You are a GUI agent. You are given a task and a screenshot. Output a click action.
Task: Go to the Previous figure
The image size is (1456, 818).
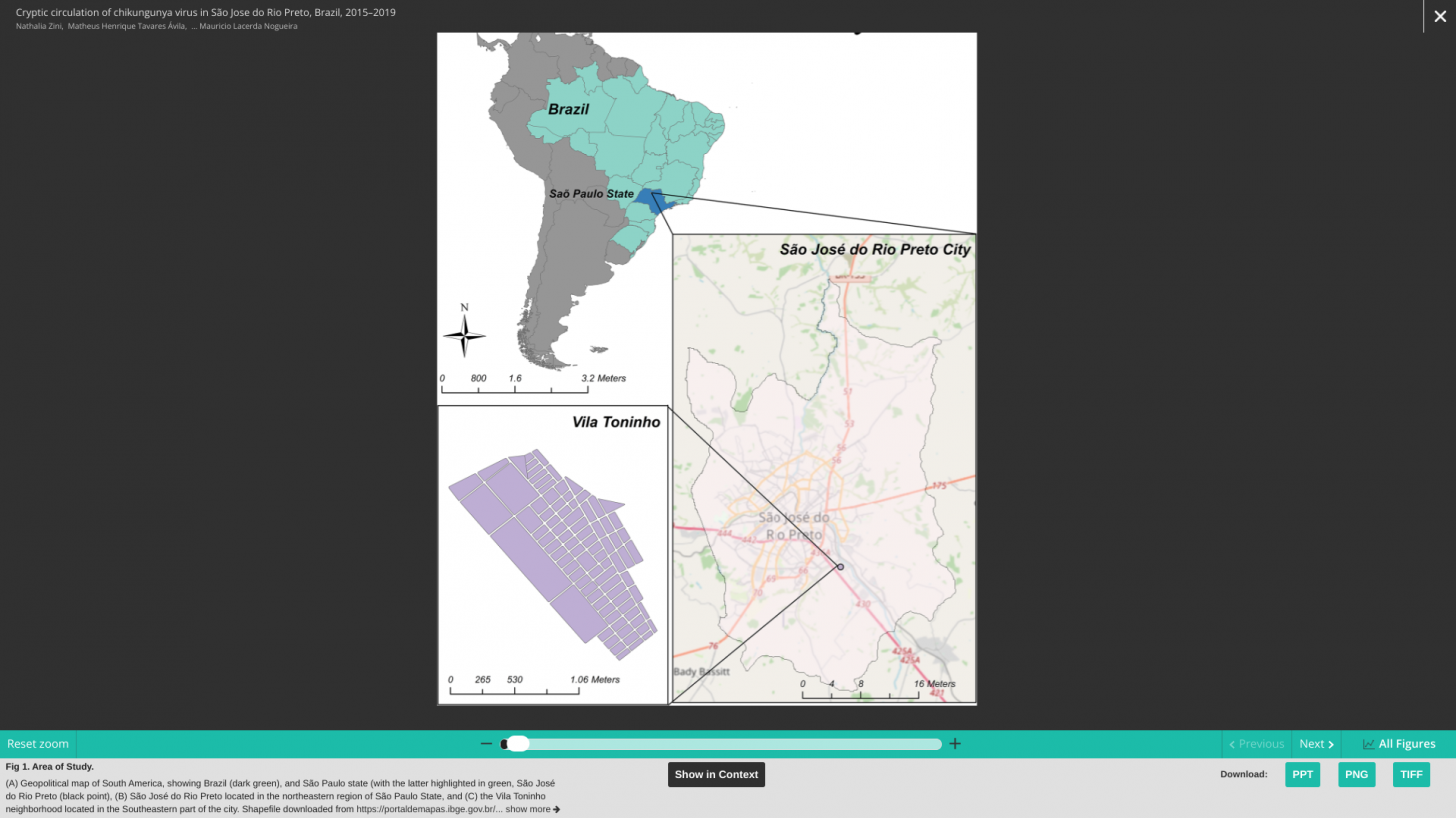[1256, 744]
